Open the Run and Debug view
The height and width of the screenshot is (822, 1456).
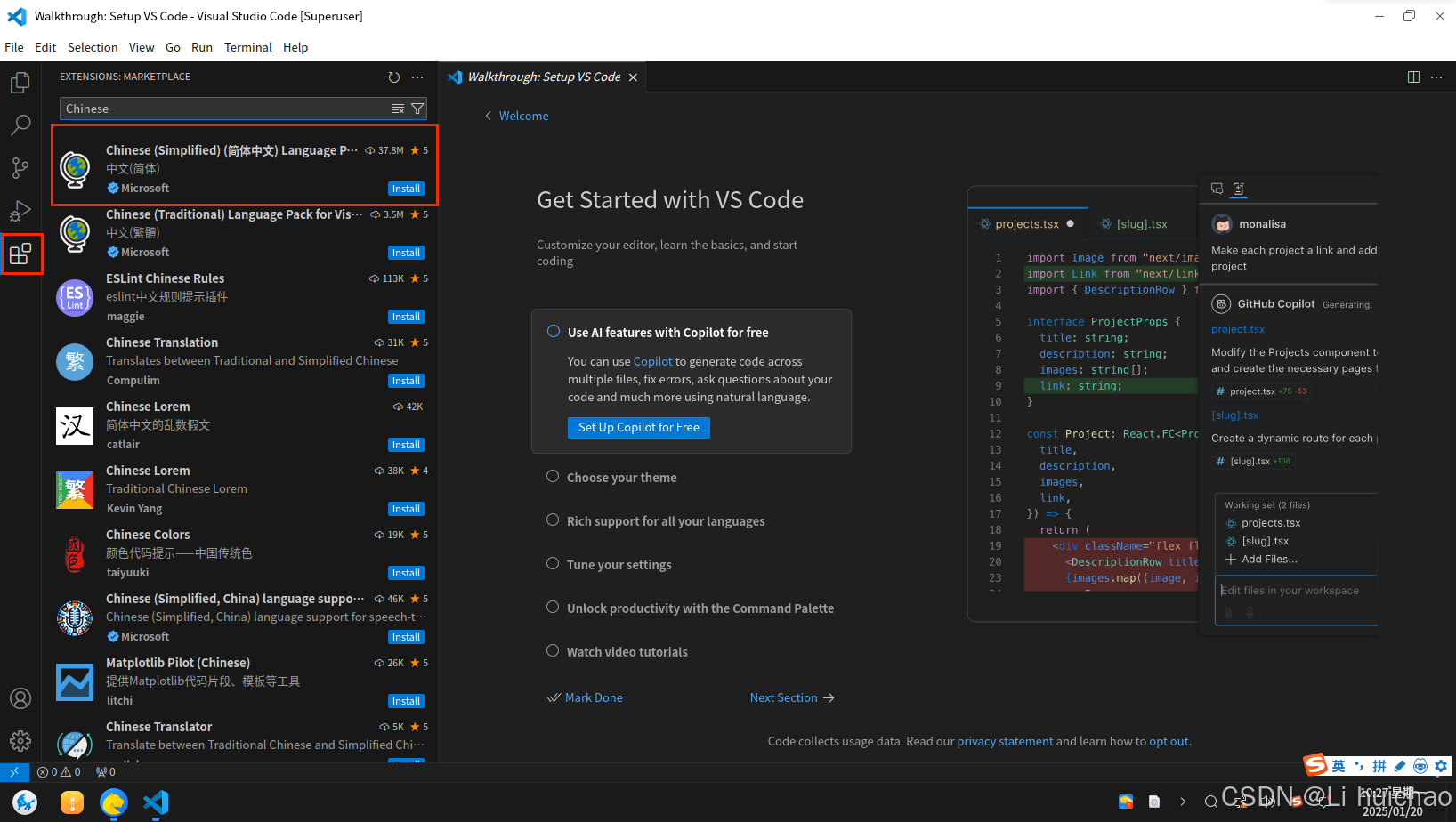click(20, 211)
